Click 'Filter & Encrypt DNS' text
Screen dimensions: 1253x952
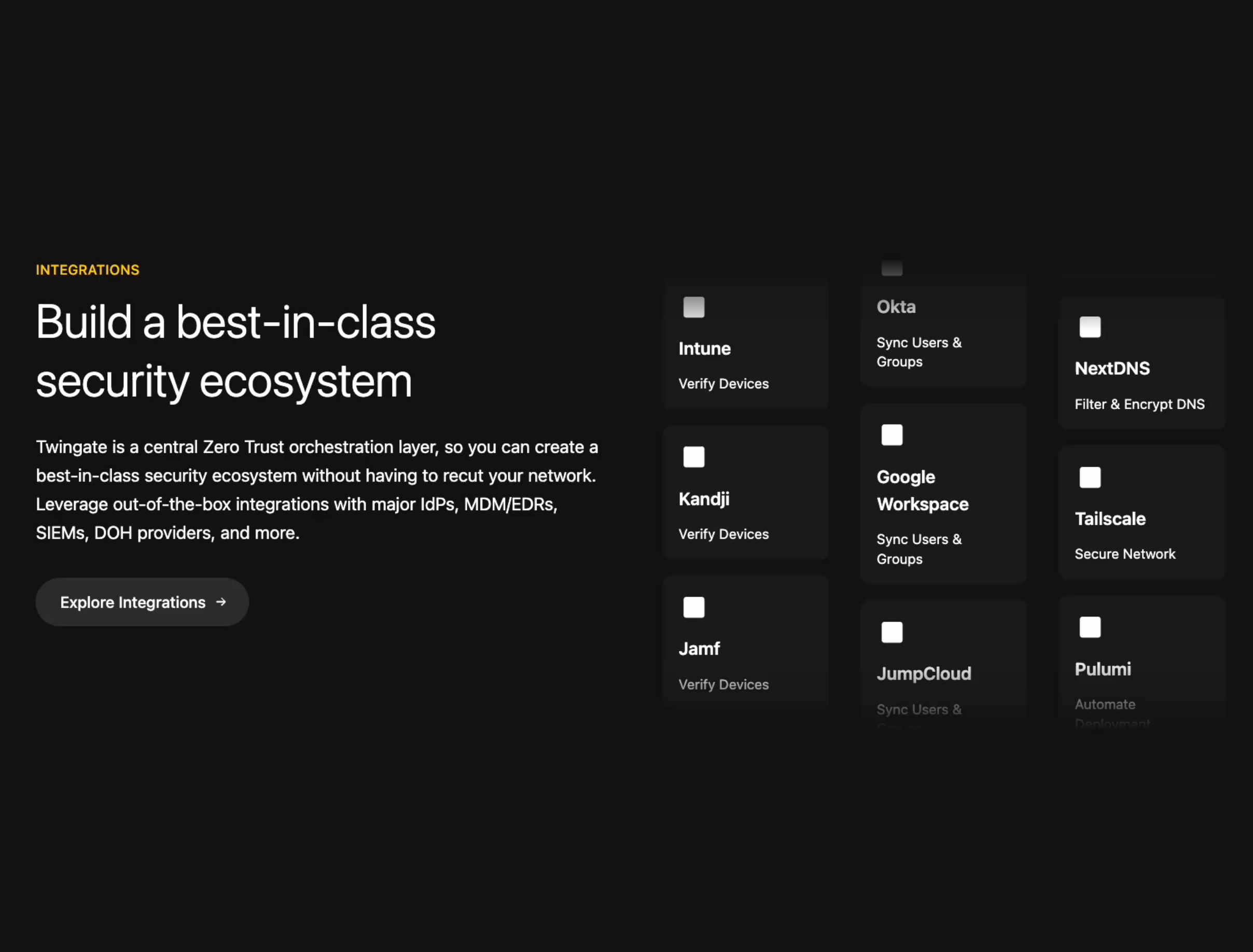point(1139,404)
